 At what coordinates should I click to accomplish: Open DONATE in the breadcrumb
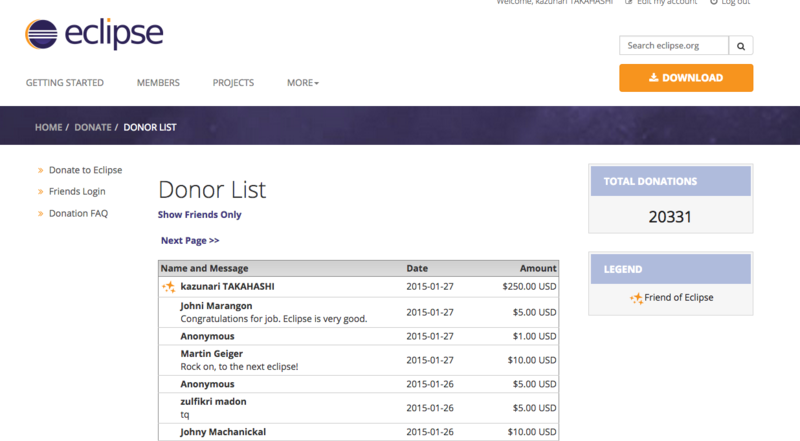click(93, 128)
